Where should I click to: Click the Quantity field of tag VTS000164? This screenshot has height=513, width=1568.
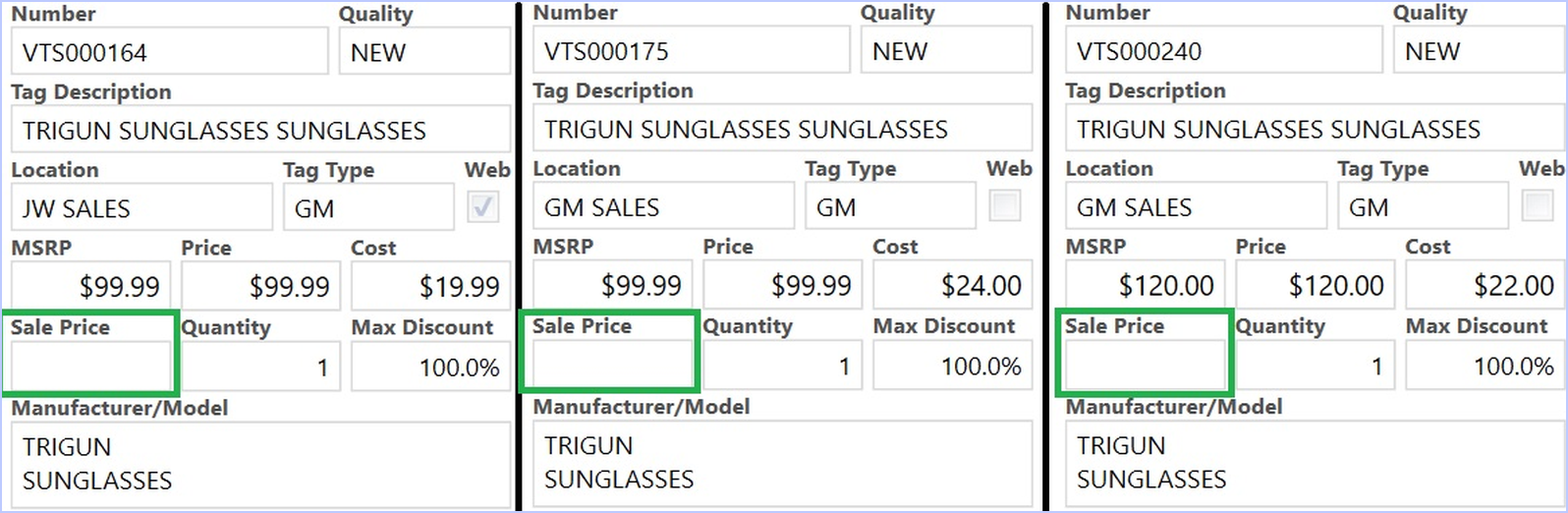(261, 367)
